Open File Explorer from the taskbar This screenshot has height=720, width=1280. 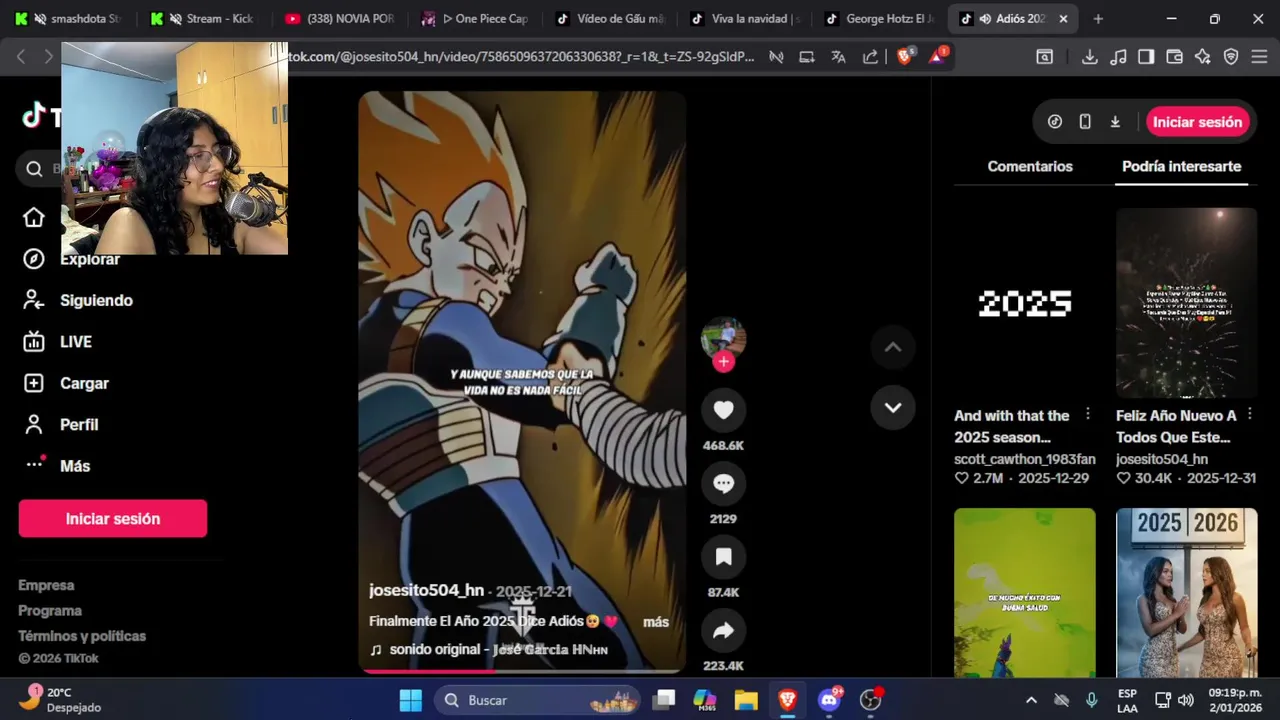[x=746, y=700]
